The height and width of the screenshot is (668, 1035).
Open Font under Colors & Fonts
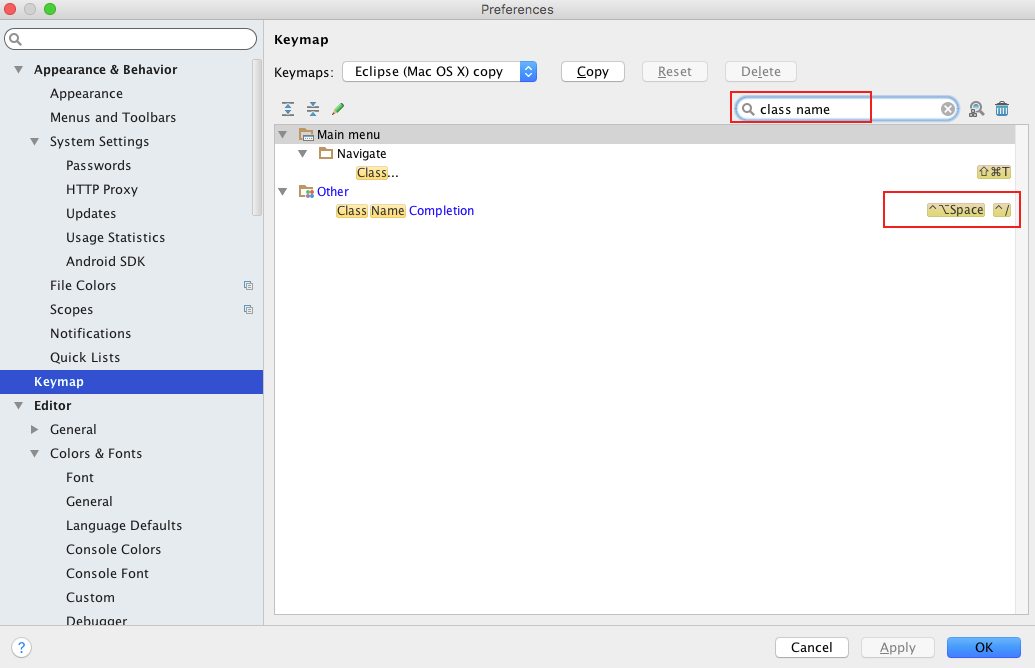click(80, 477)
